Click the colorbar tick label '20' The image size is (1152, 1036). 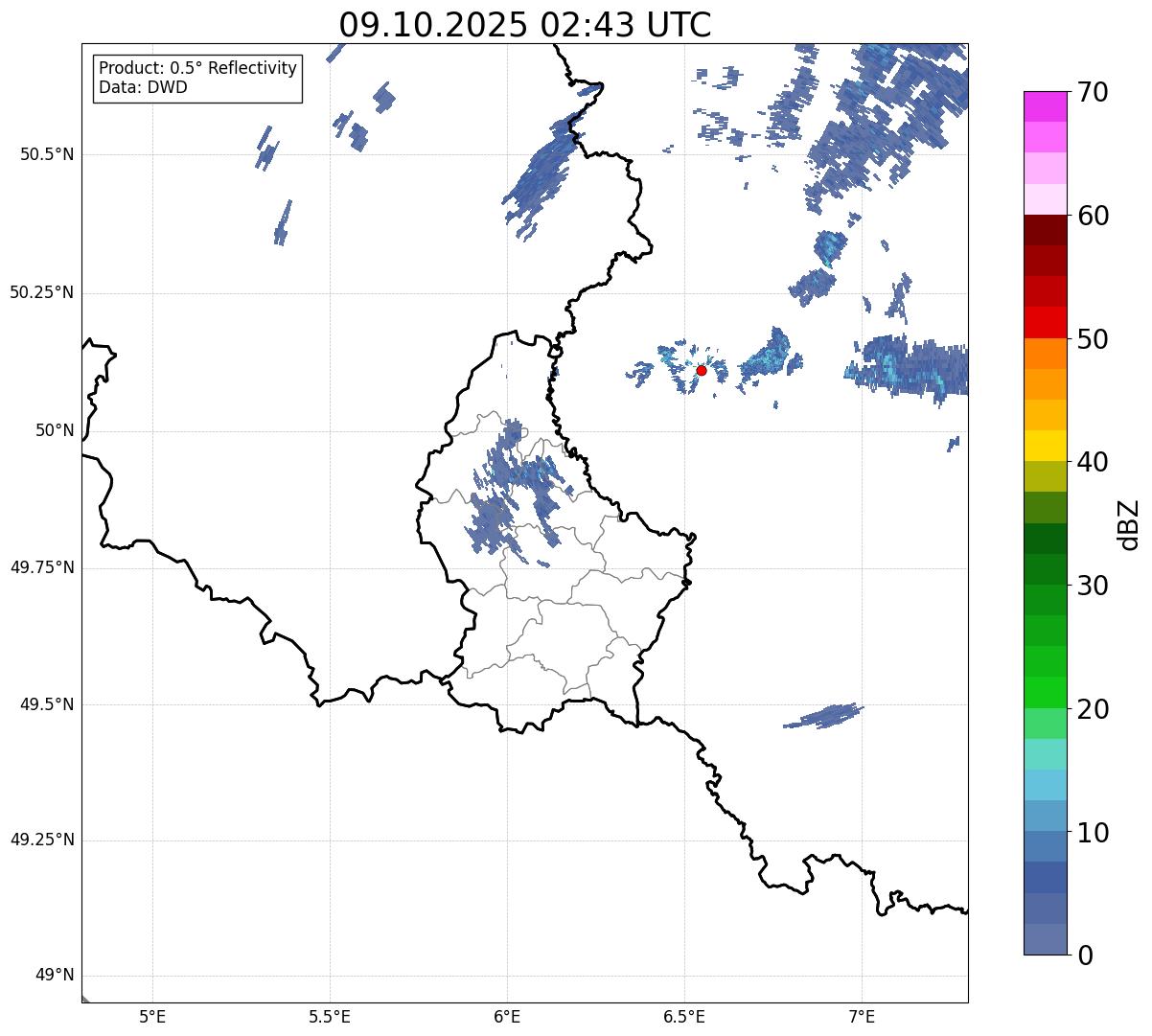point(1093,709)
